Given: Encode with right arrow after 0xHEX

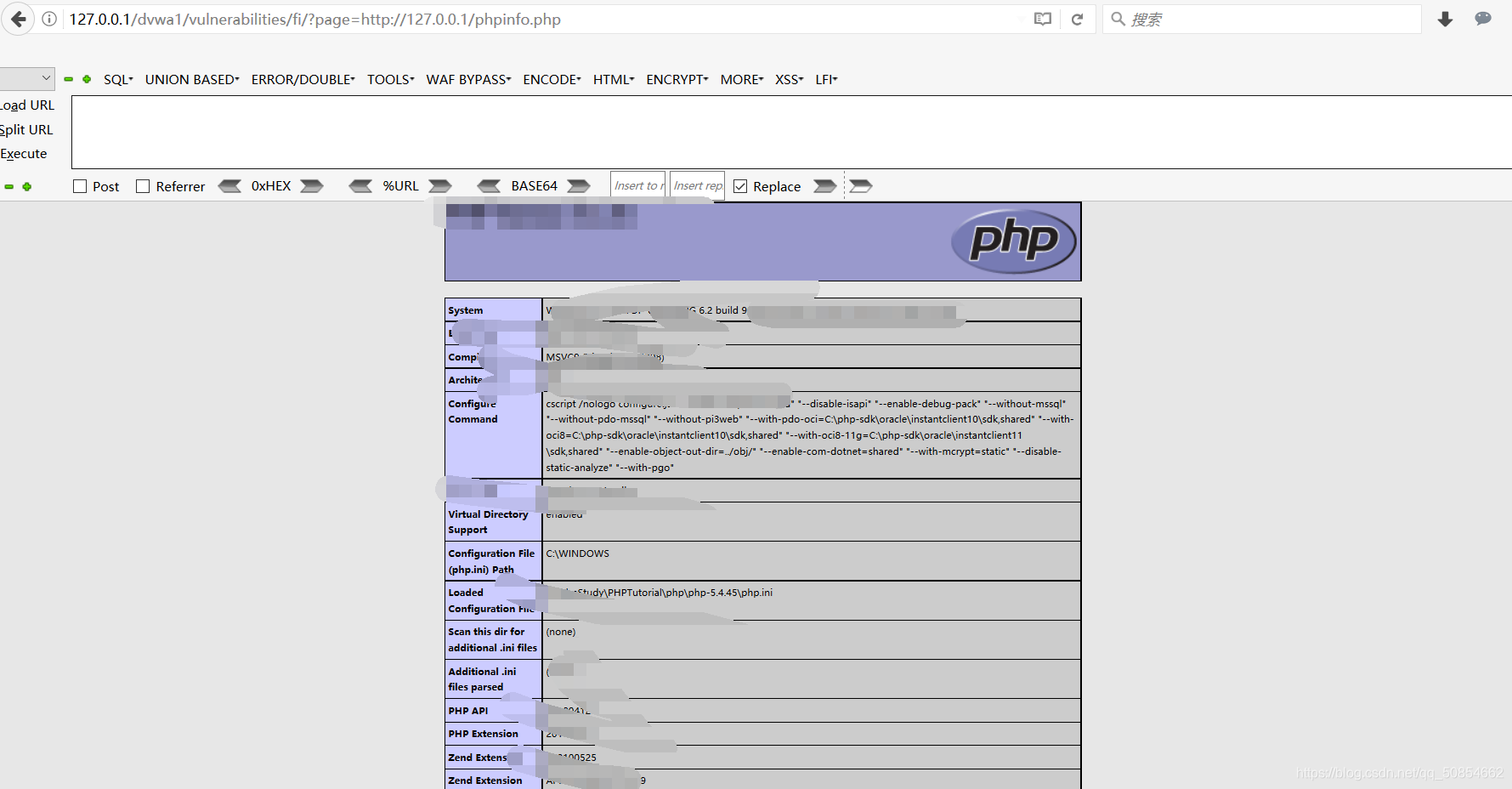Looking at the screenshot, I should pyautogui.click(x=312, y=186).
